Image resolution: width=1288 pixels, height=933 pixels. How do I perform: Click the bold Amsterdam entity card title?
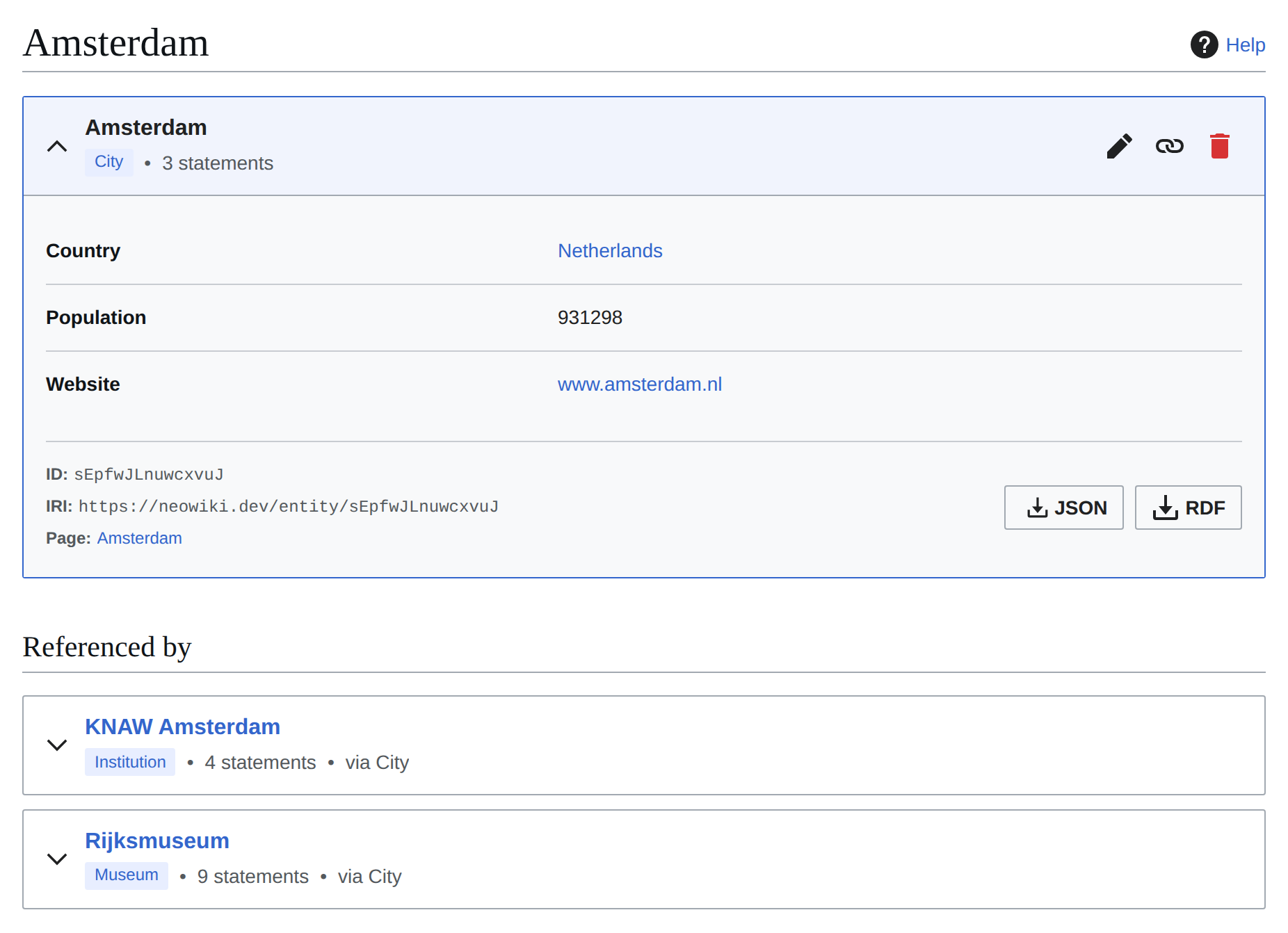click(146, 128)
